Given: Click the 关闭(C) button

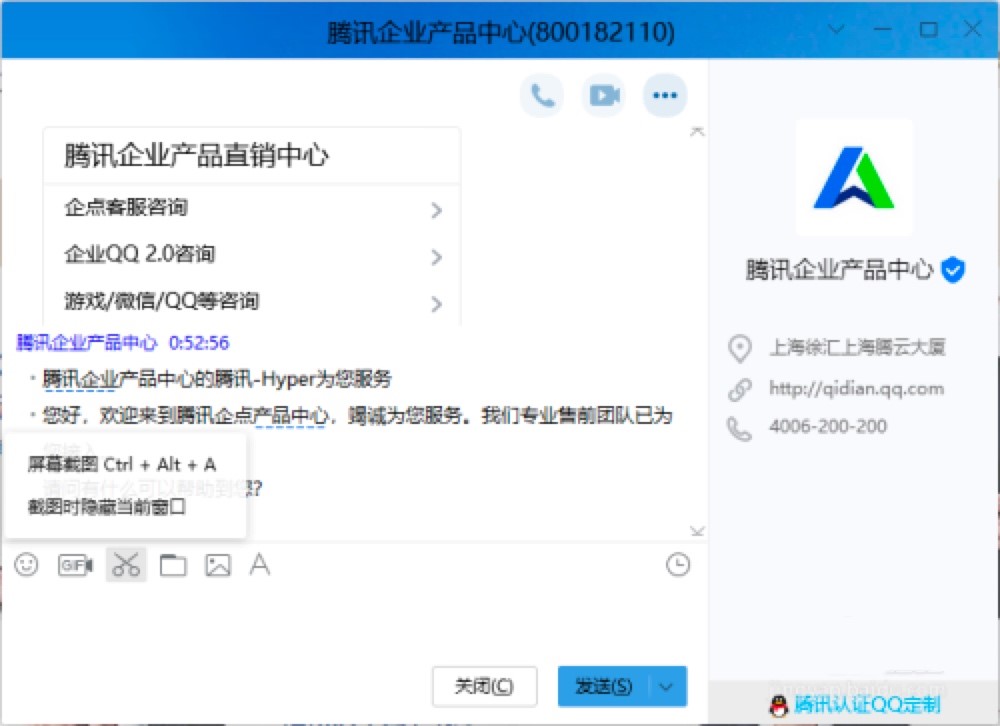Looking at the screenshot, I should (484, 686).
